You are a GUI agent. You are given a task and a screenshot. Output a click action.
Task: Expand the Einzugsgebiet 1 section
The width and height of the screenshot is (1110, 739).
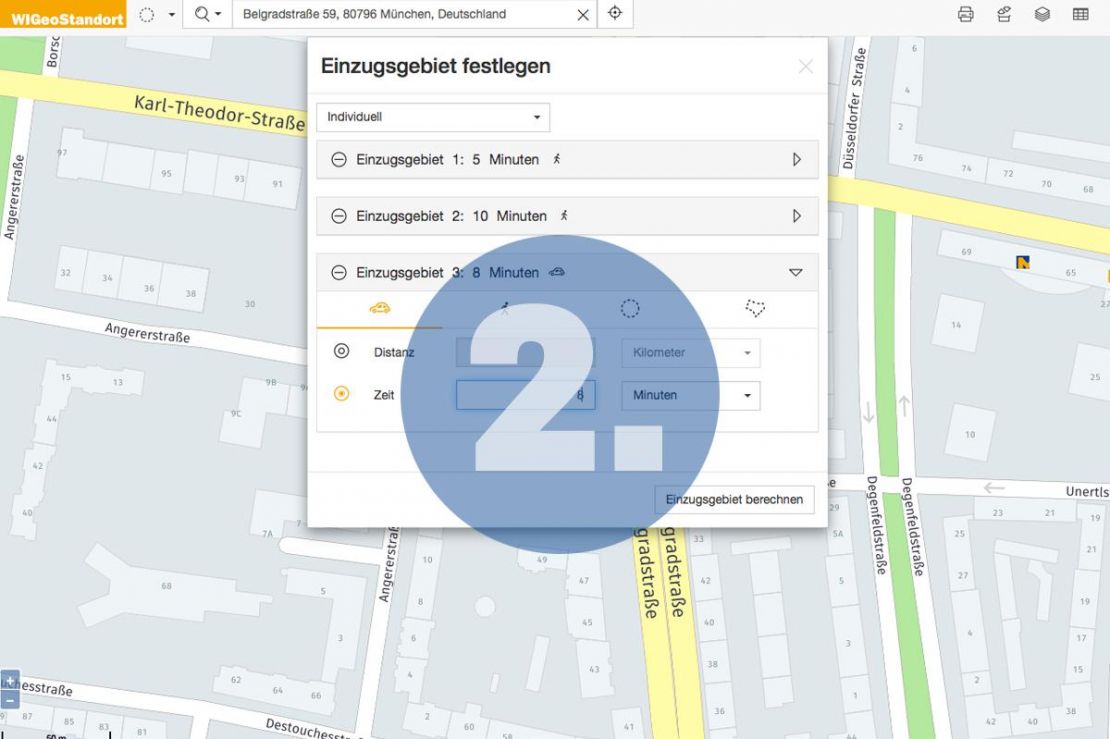[x=796, y=159]
